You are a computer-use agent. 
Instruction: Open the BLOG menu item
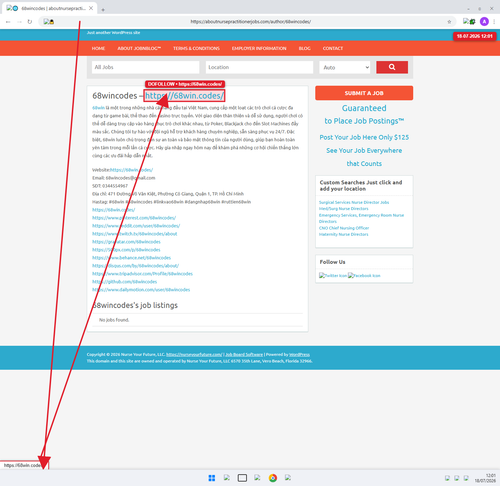[x=305, y=48]
